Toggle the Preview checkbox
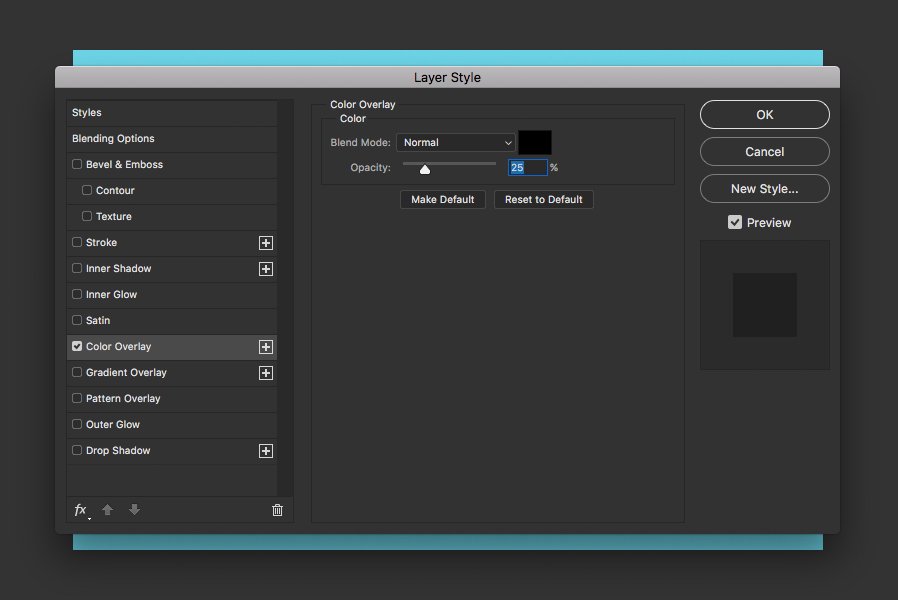This screenshot has height=600, width=898. 735,222
